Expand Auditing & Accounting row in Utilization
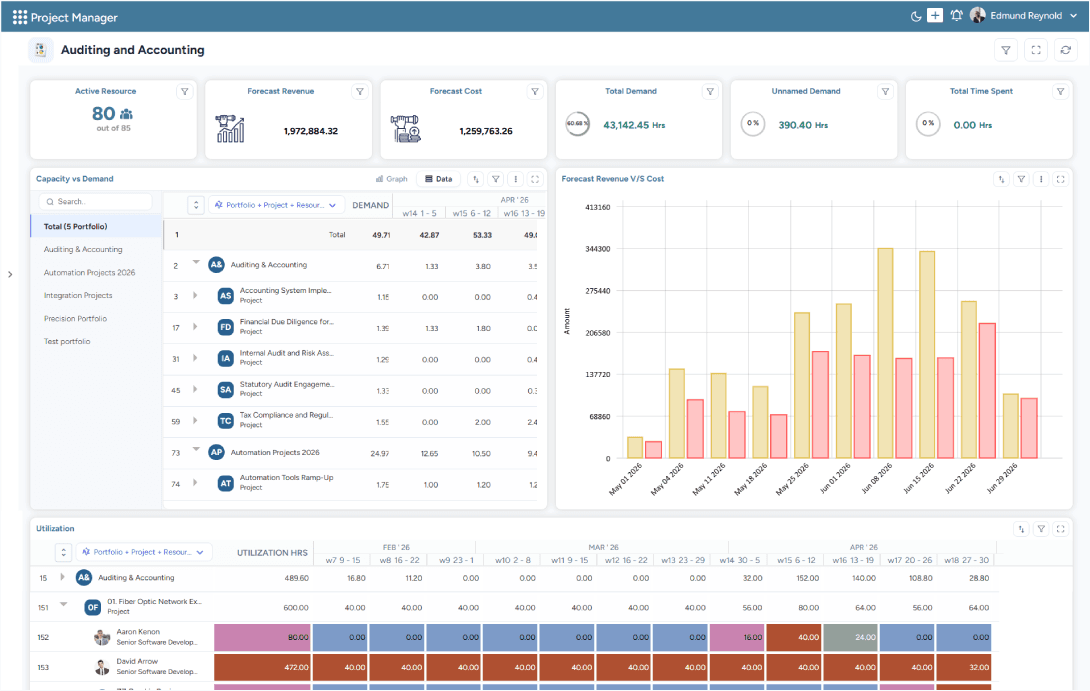Image resolution: width=1090 pixels, height=691 pixels. pos(63,577)
